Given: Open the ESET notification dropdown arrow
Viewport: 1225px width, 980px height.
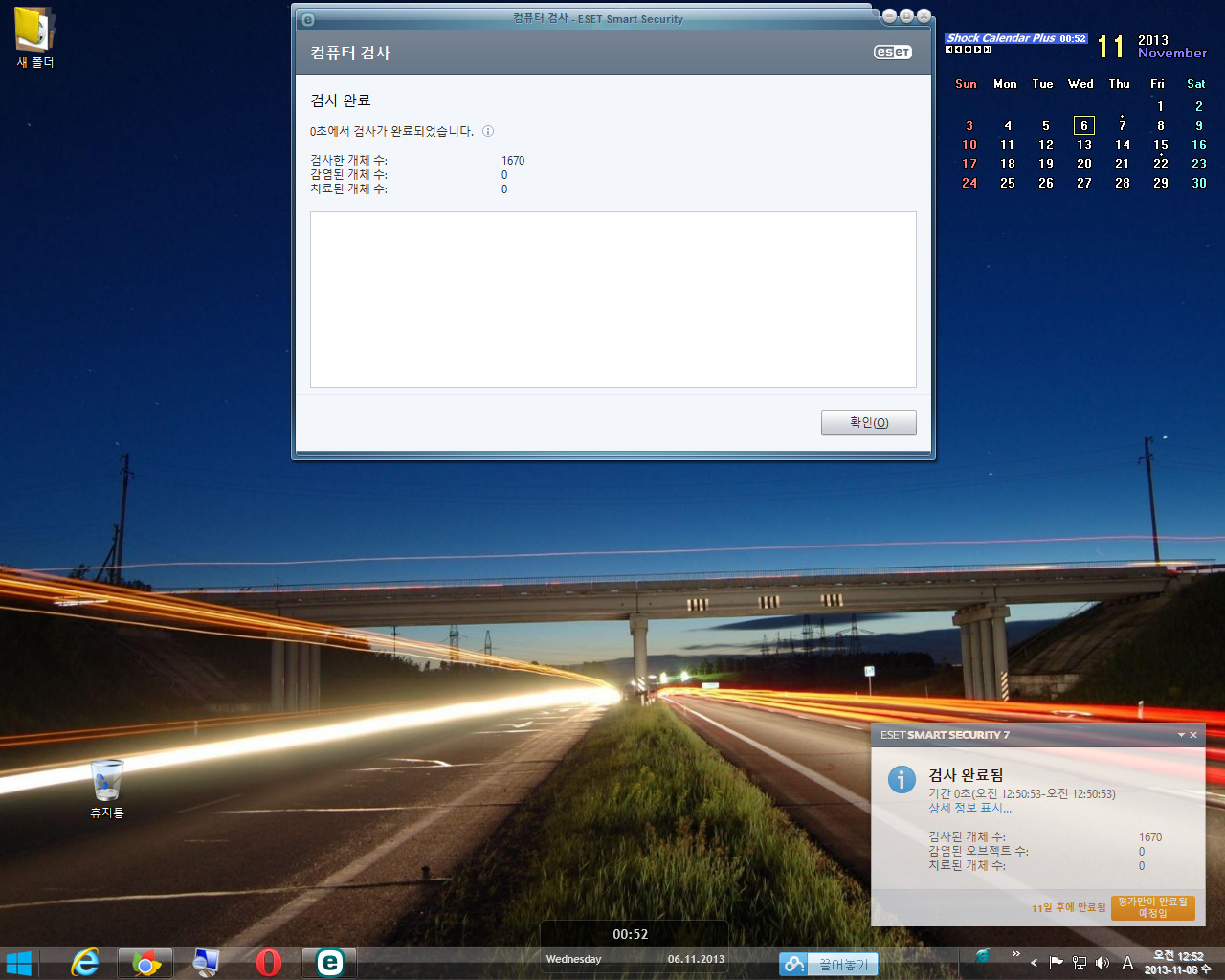Looking at the screenshot, I should [1181, 735].
